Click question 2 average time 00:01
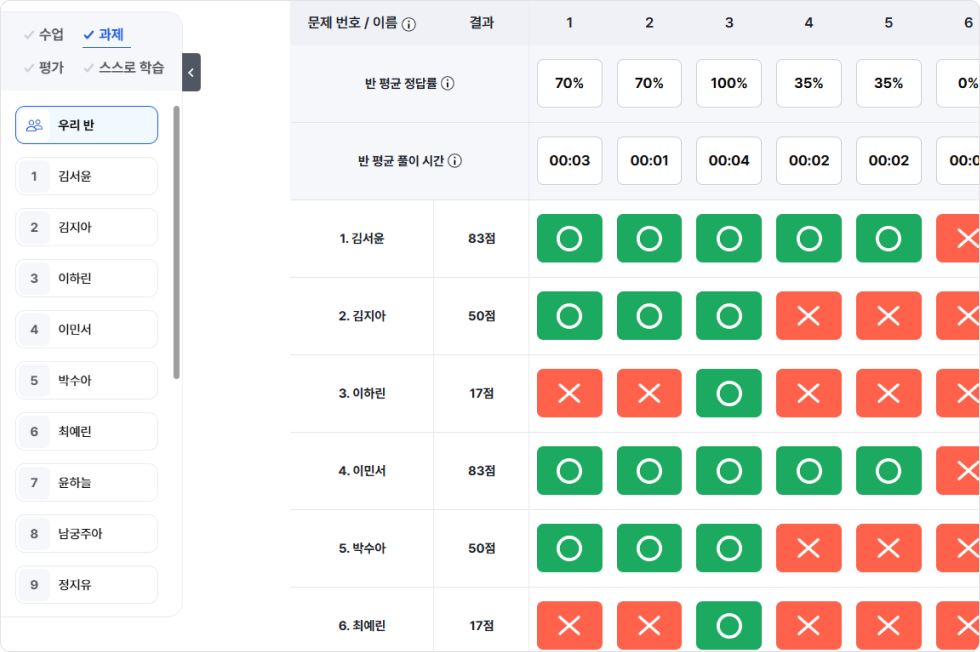Screen dimensions: 980x652 (649, 161)
